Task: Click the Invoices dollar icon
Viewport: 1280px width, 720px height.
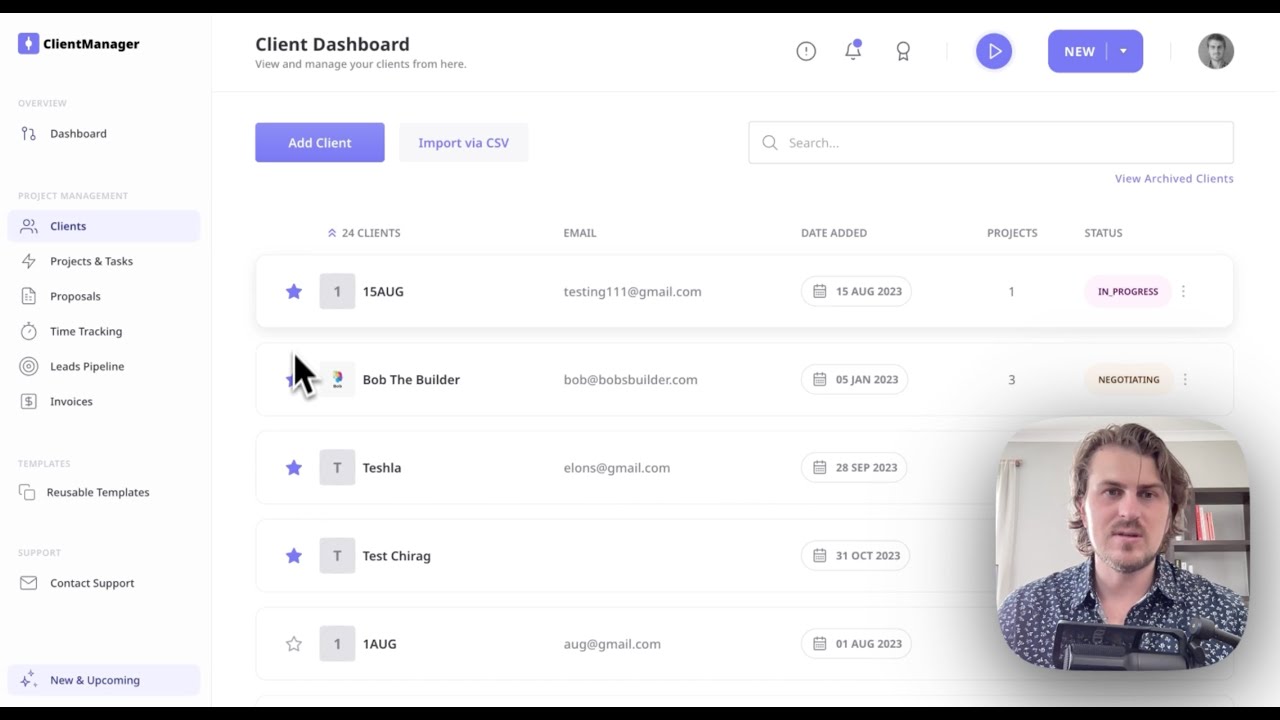Action: [28, 401]
